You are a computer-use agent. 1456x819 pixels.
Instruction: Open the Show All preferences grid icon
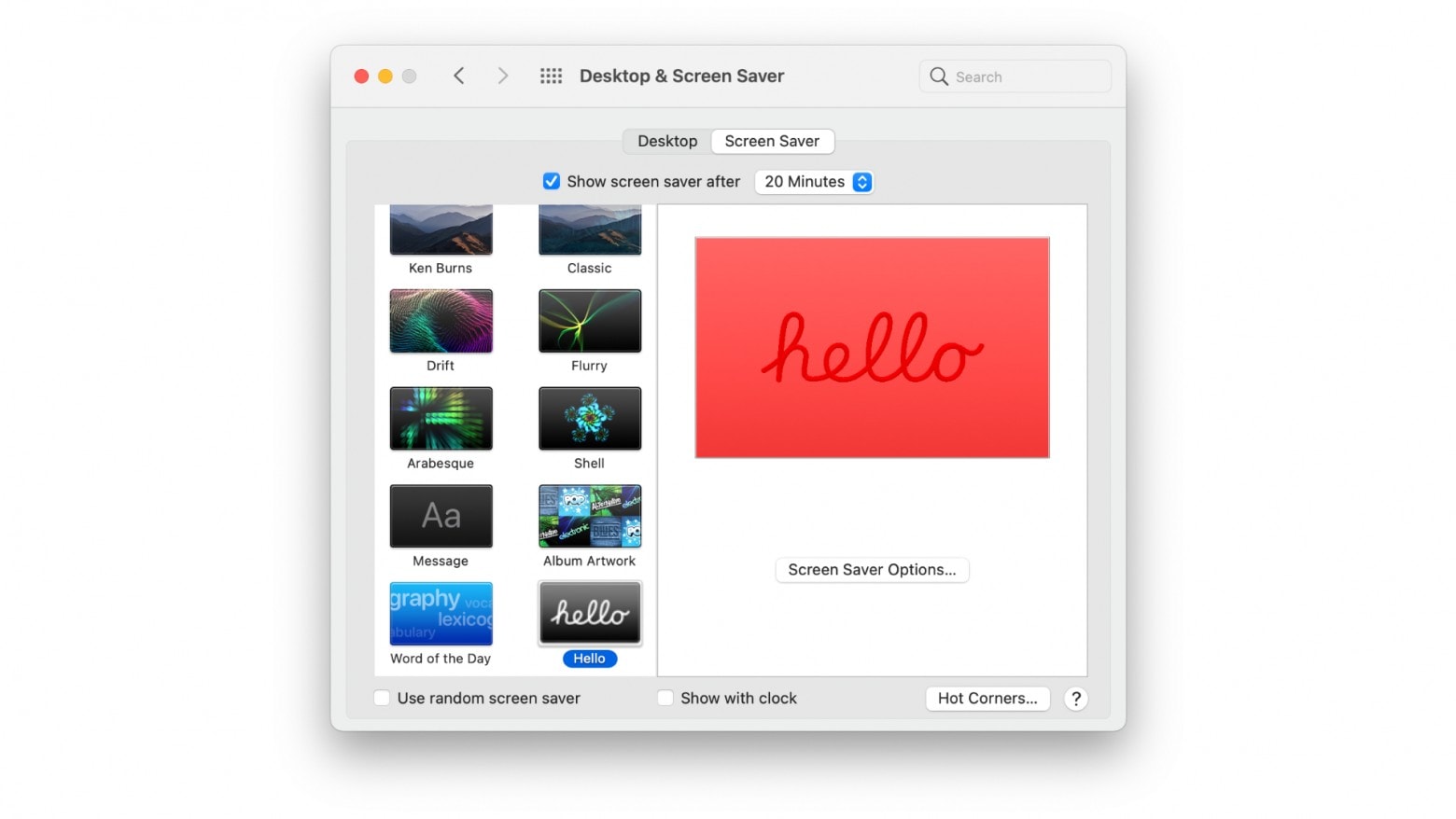[551, 76]
